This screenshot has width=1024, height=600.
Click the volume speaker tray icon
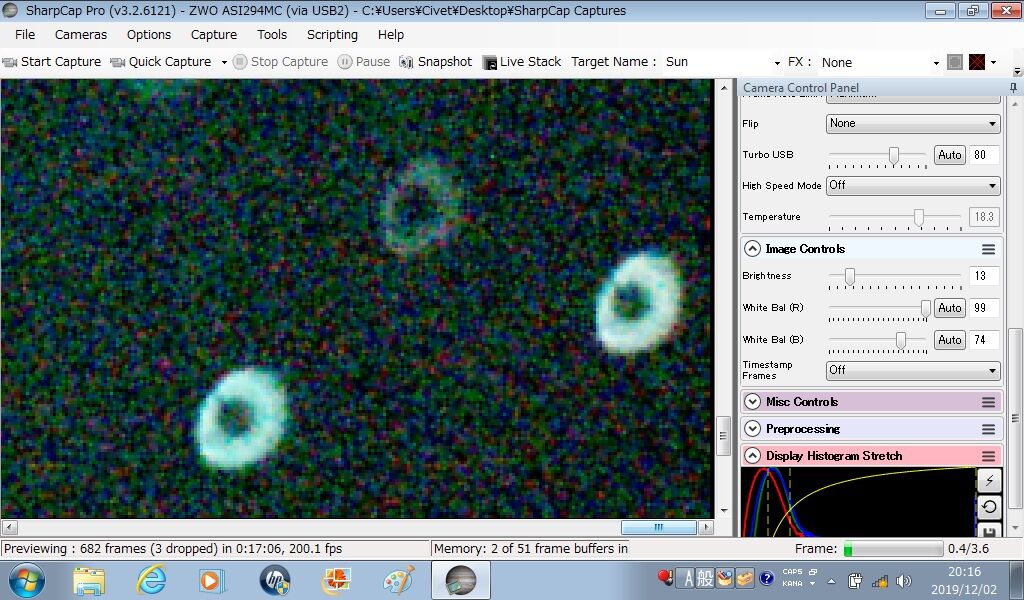click(x=904, y=580)
